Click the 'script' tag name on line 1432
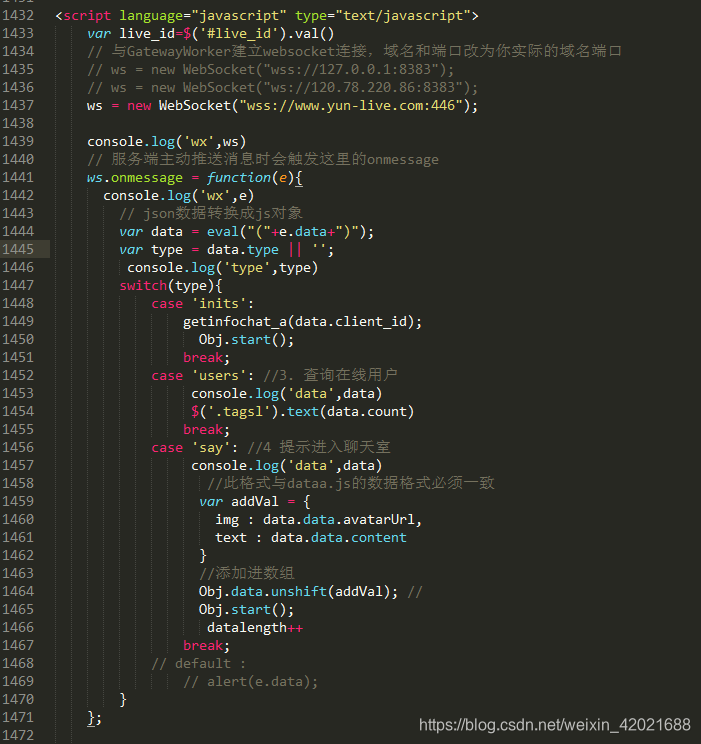Screen dimensions: 701x744 [x=87, y=16]
